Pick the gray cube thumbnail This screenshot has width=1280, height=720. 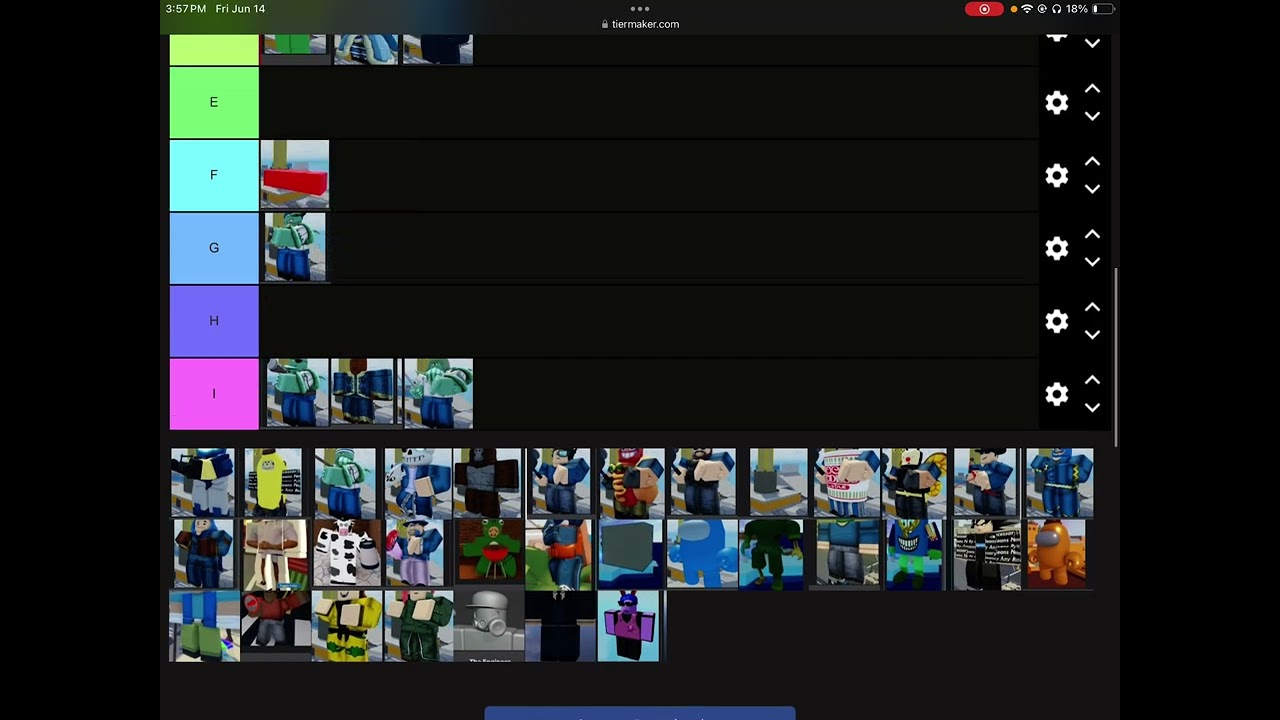point(631,554)
